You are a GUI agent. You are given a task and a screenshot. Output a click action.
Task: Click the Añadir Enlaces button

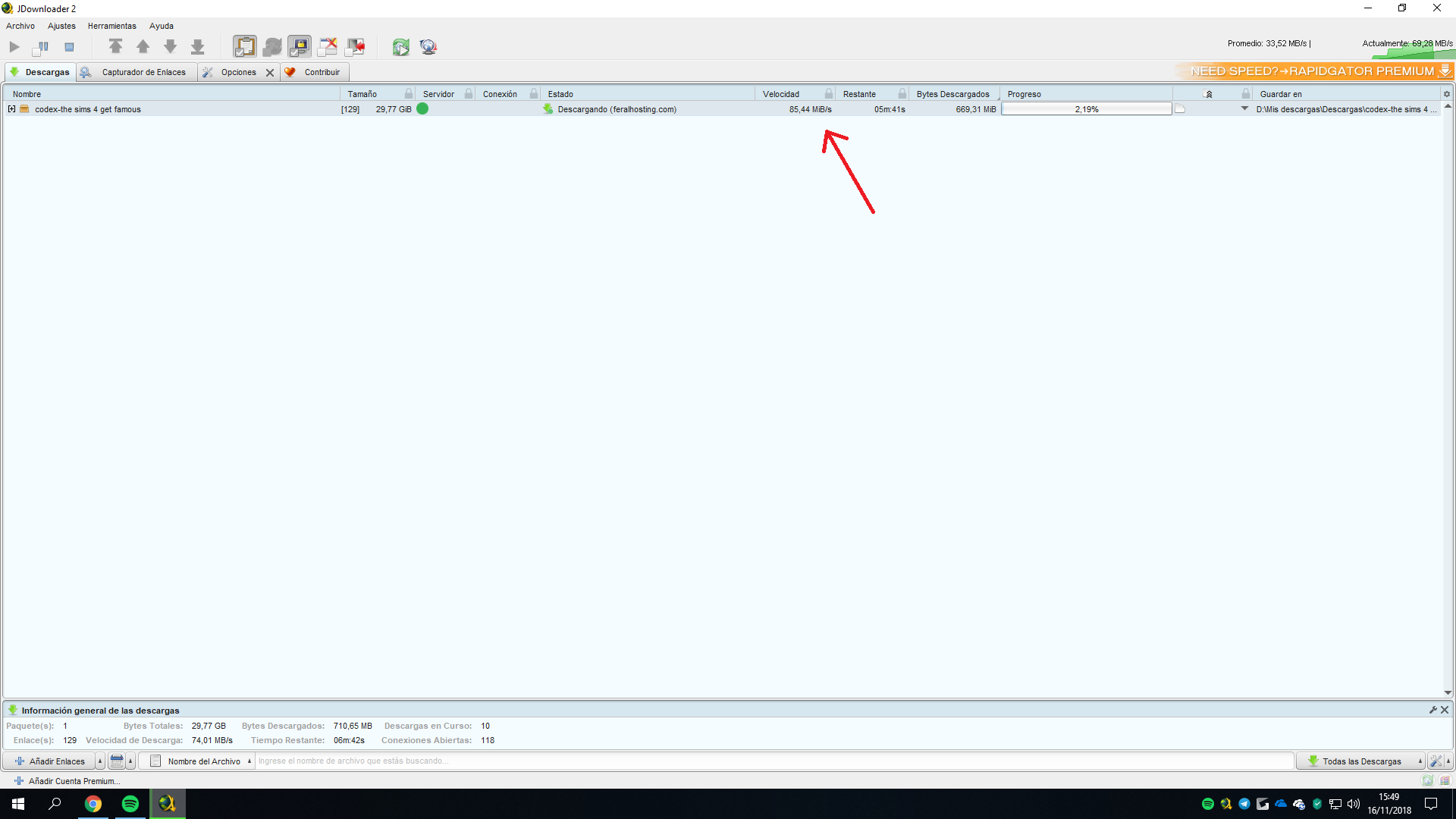[50, 761]
